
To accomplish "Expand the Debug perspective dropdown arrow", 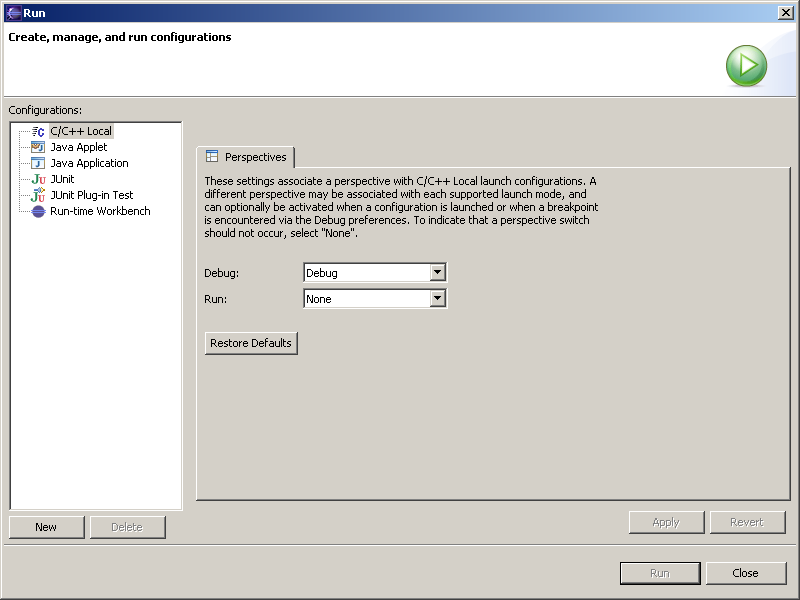I will (437, 273).
